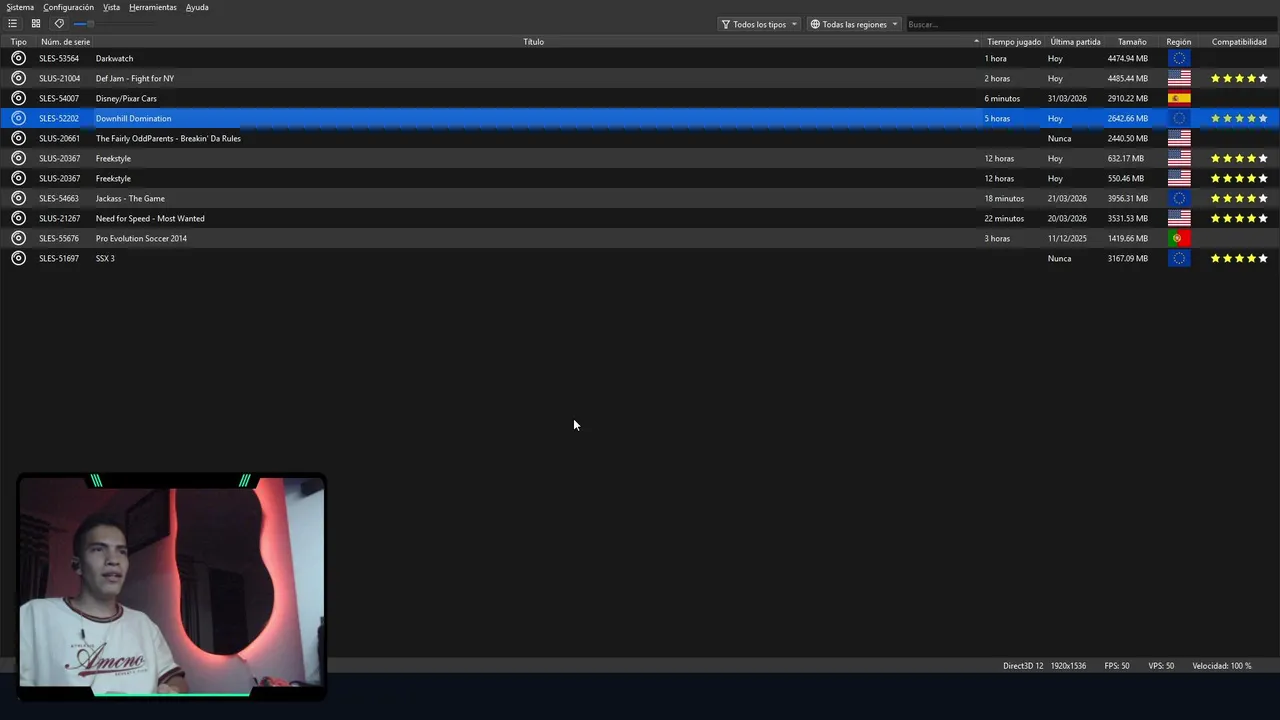Viewport: 1280px width, 720px height.
Task: Open the Sistema menu
Action: tap(20, 7)
